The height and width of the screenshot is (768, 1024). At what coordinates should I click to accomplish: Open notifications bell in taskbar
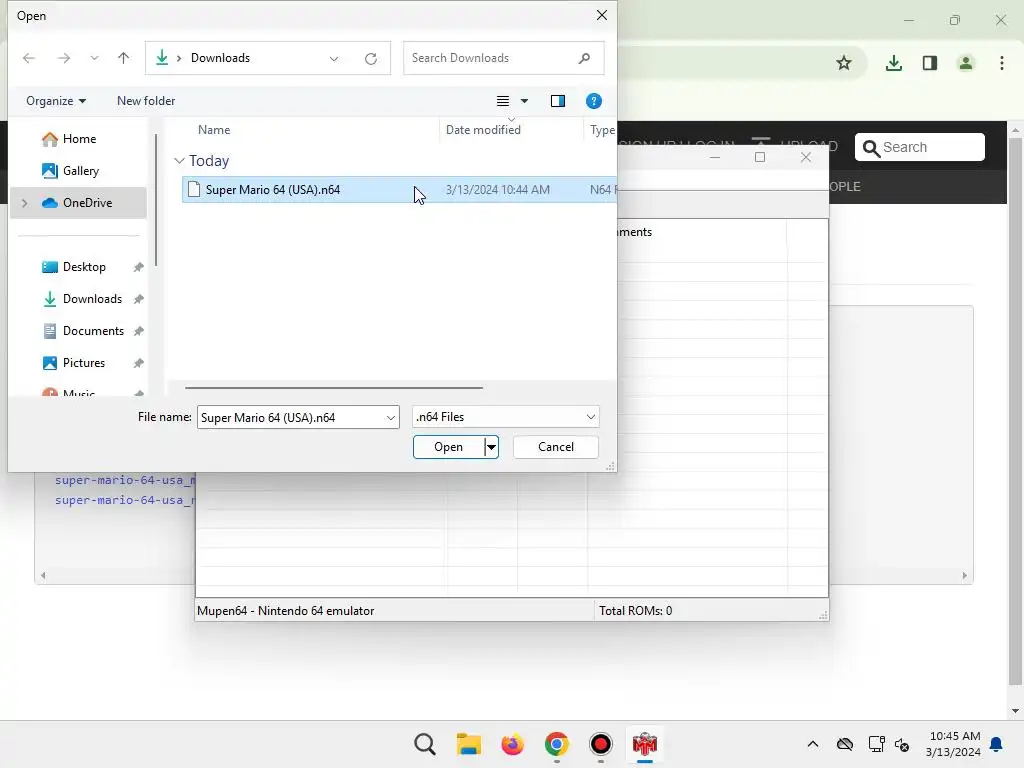[x=997, y=744]
